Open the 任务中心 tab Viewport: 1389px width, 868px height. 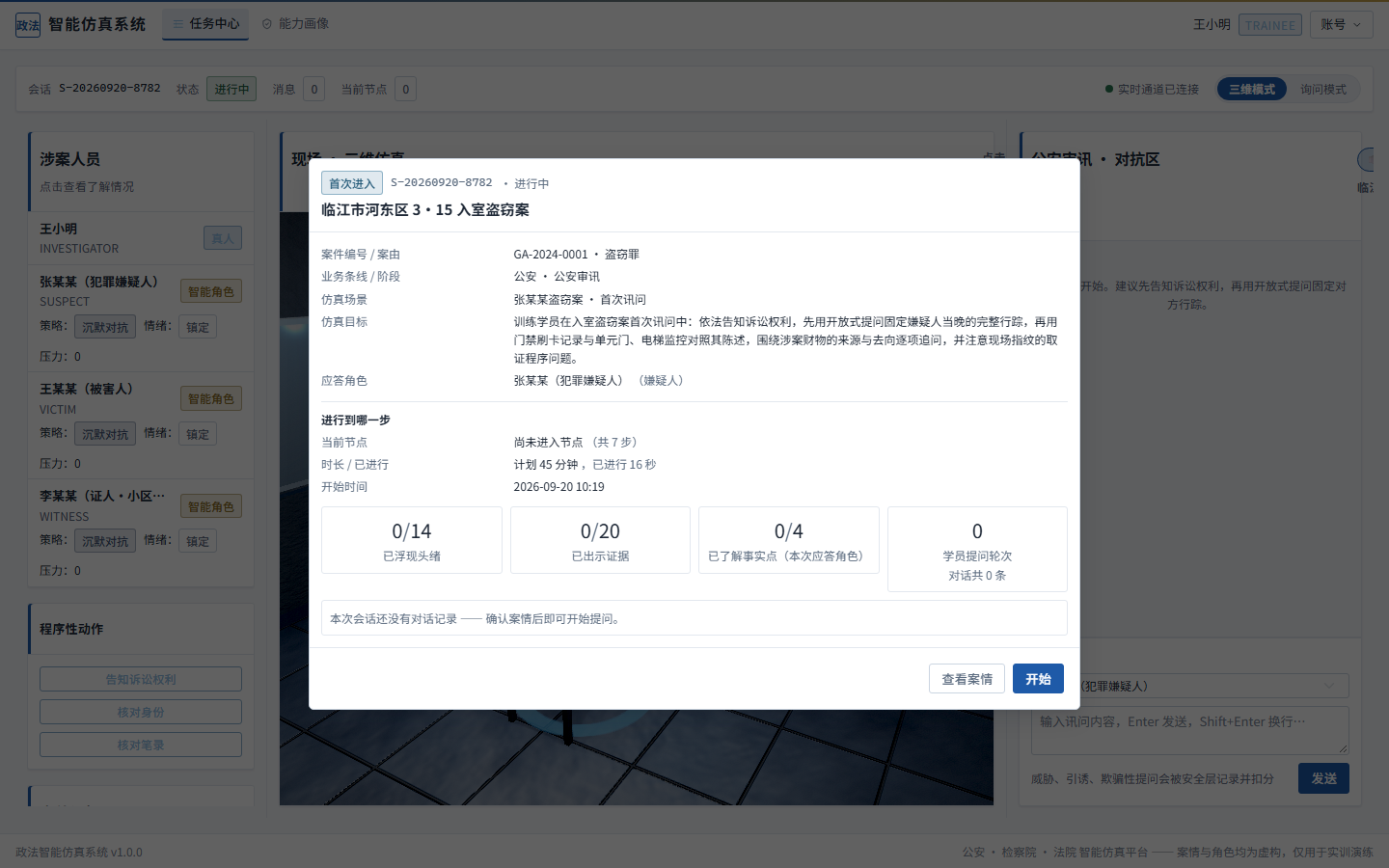pos(205,24)
